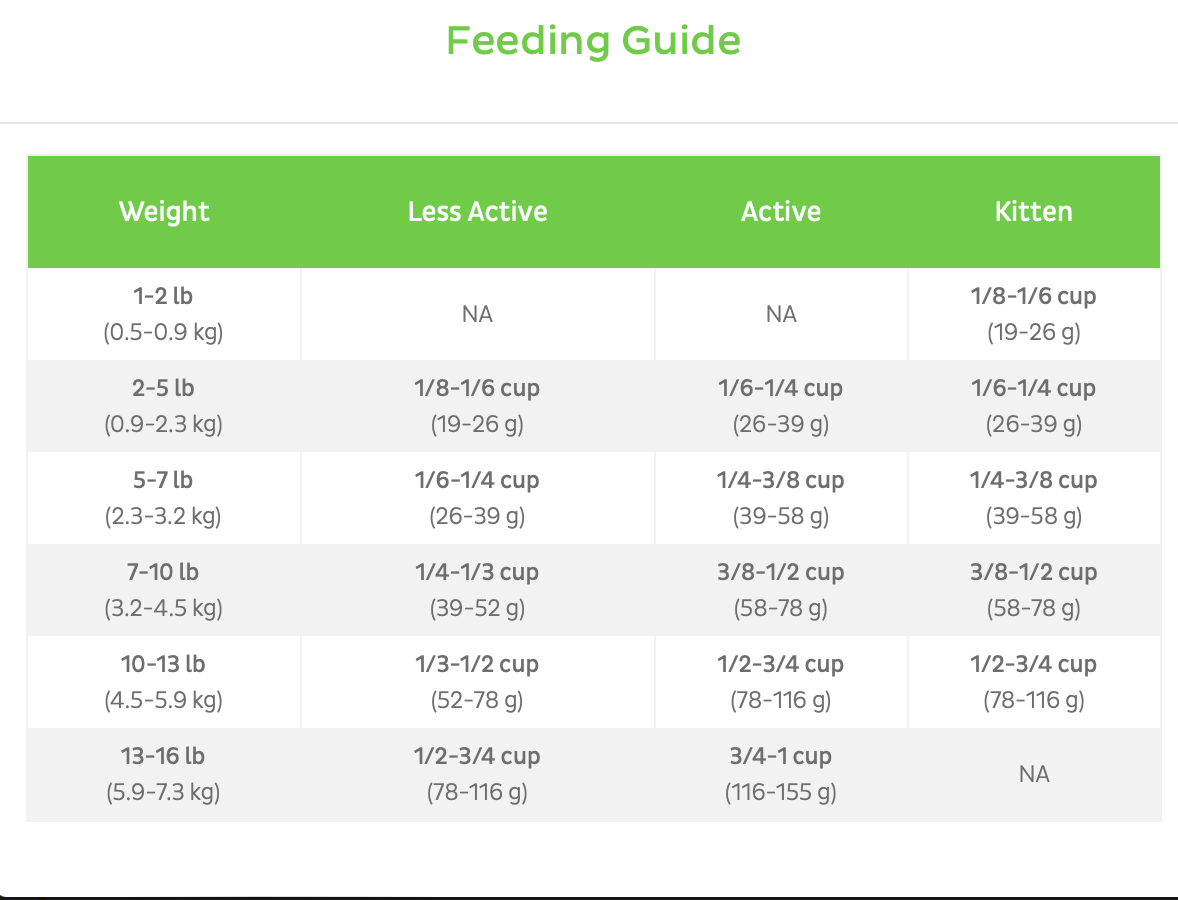1178x900 pixels.
Task: Click Active amount for 2-5 lb row
Action: click(x=781, y=406)
